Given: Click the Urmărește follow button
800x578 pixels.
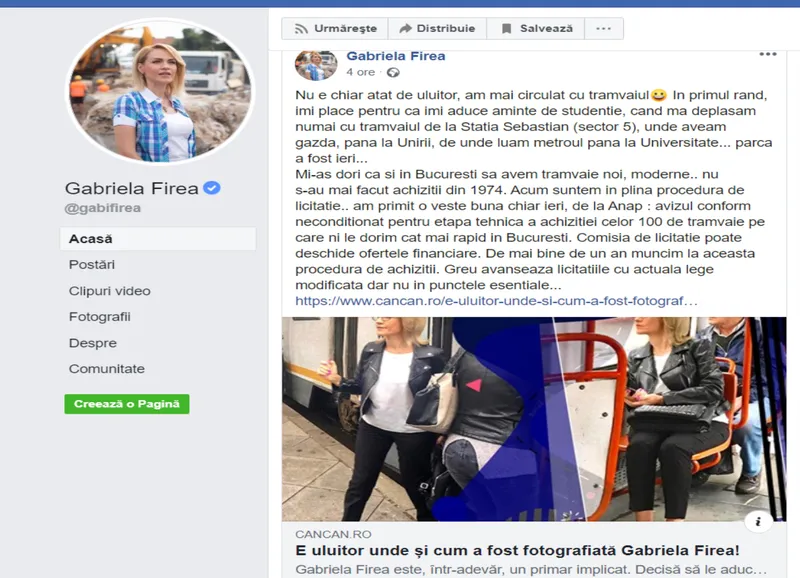Looking at the screenshot, I should pos(335,29).
